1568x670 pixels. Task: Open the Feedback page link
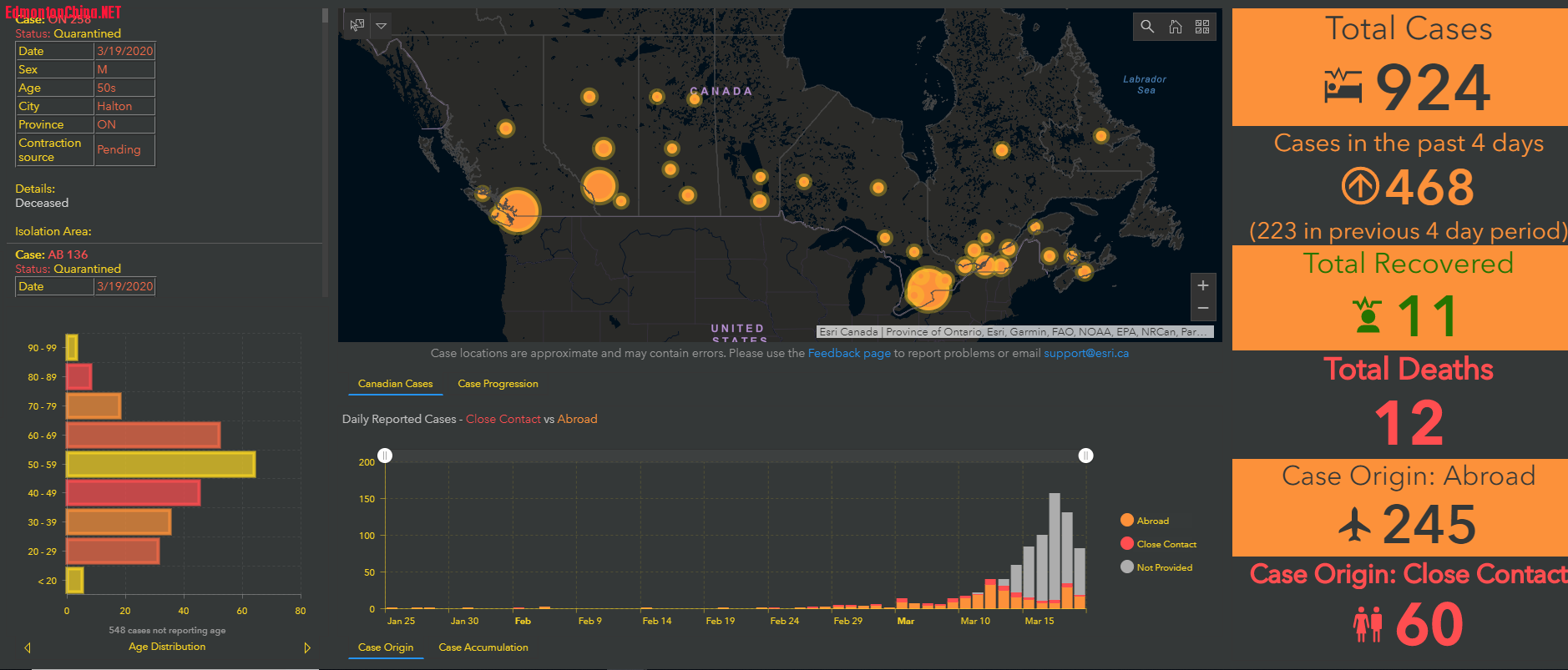[x=849, y=354]
